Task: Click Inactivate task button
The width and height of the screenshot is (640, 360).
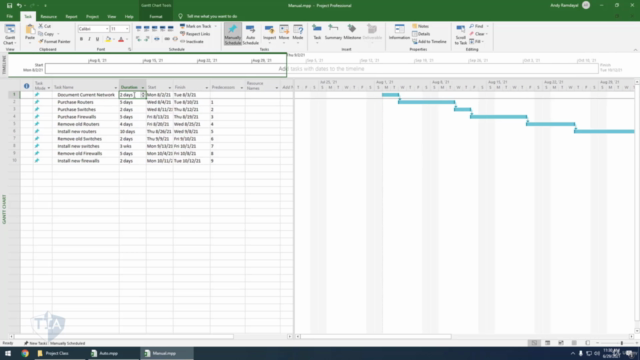Action: pos(192,42)
